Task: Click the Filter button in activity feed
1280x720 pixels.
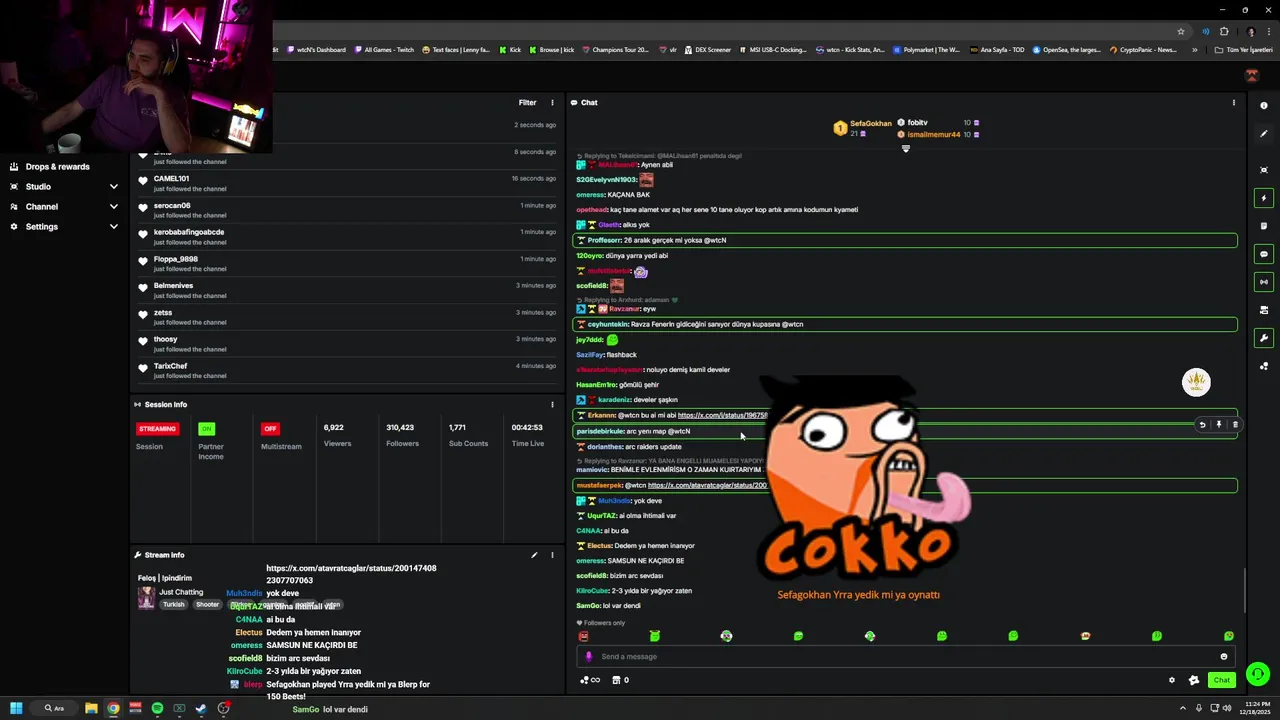Action: click(x=527, y=102)
